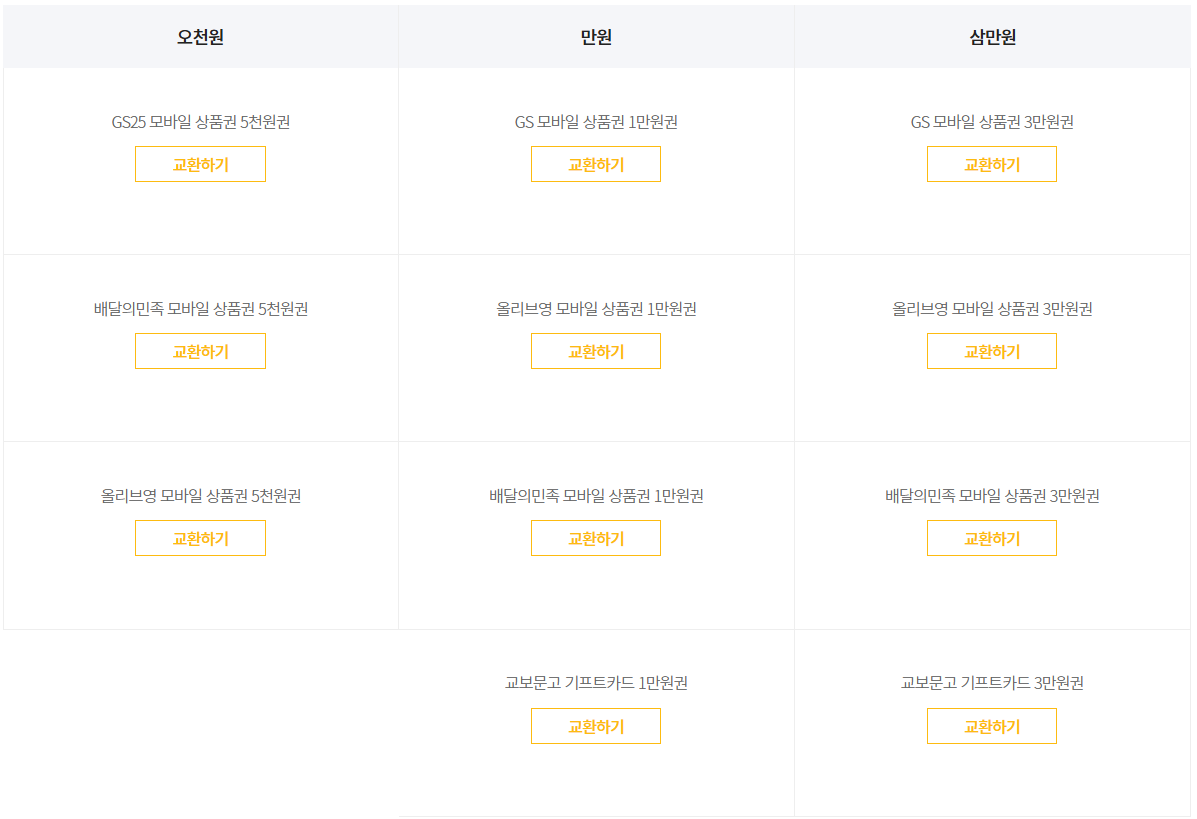Click the 배달의민족 모바일 상품권 5천원권 label
Viewport: 1197px width, 819px height.
[201, 308]
